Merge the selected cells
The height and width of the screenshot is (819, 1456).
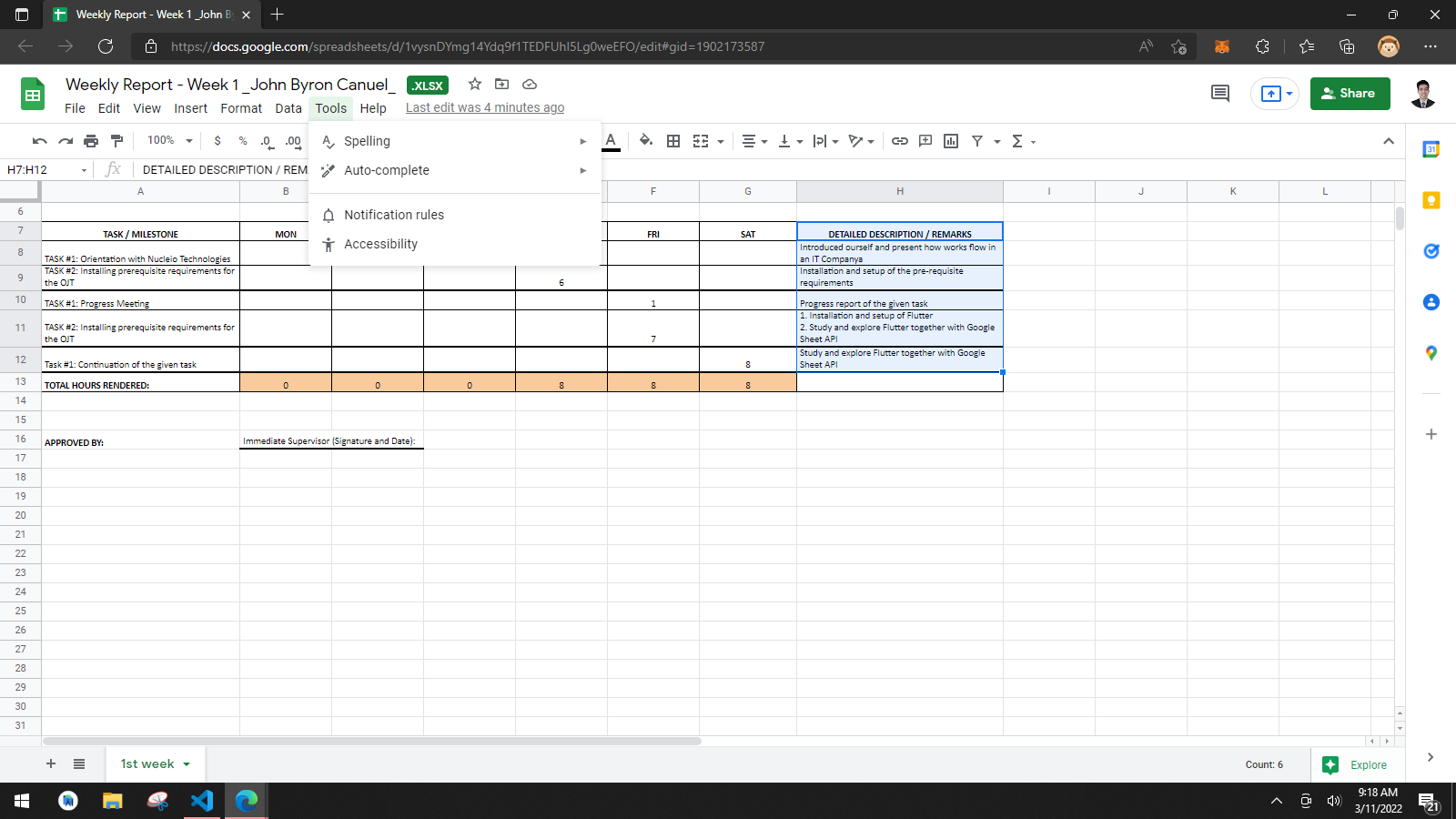(x=700, y=141)
